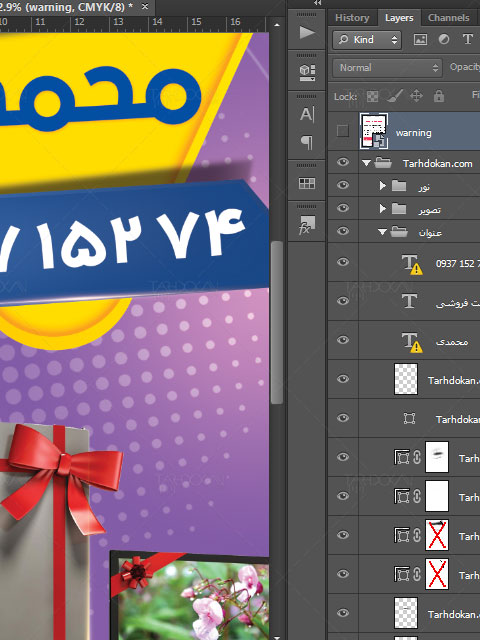
Task: Click the عنوان group folder icon
Action: click(399, 232)
